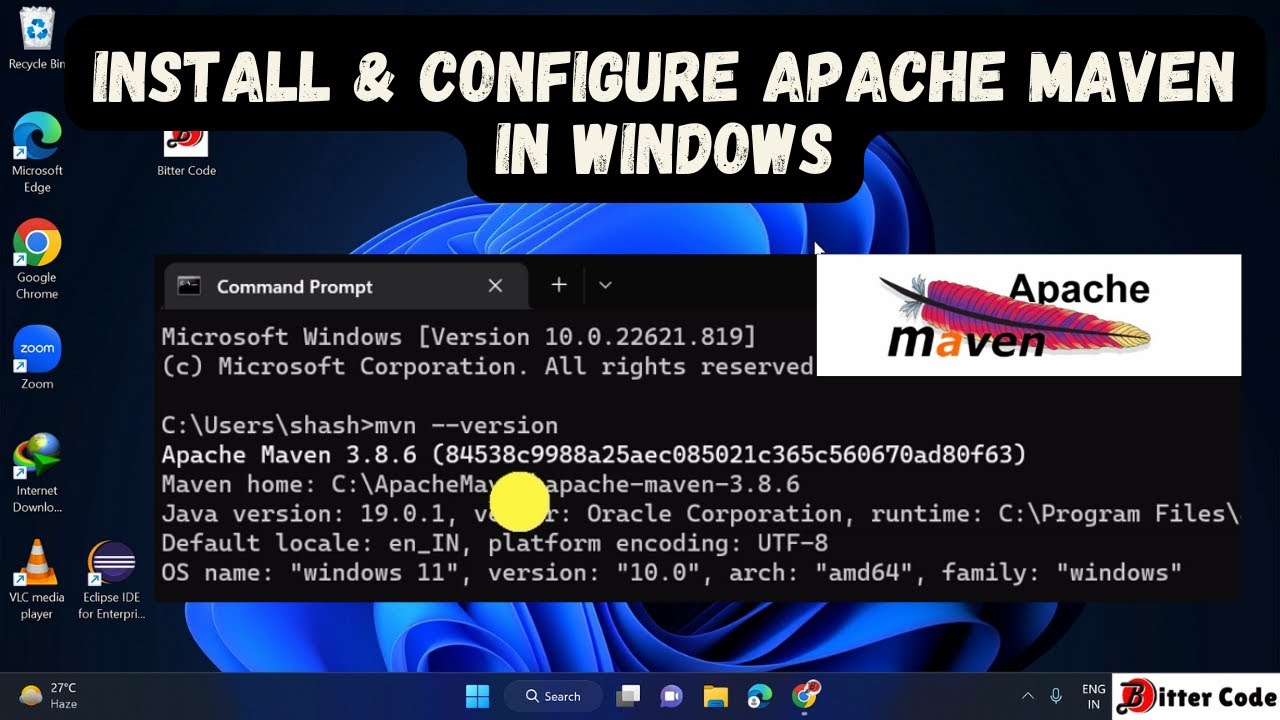Click the 'Java version: 19.0.1' line
Viewport: 1280px width, 720px height.
tap(700, 514)
